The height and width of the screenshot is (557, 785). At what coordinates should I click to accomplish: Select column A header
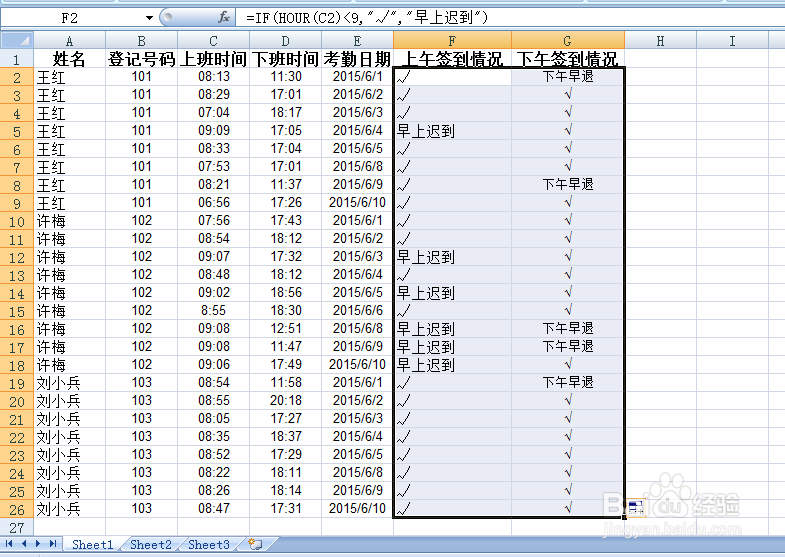tap(70, 41)
